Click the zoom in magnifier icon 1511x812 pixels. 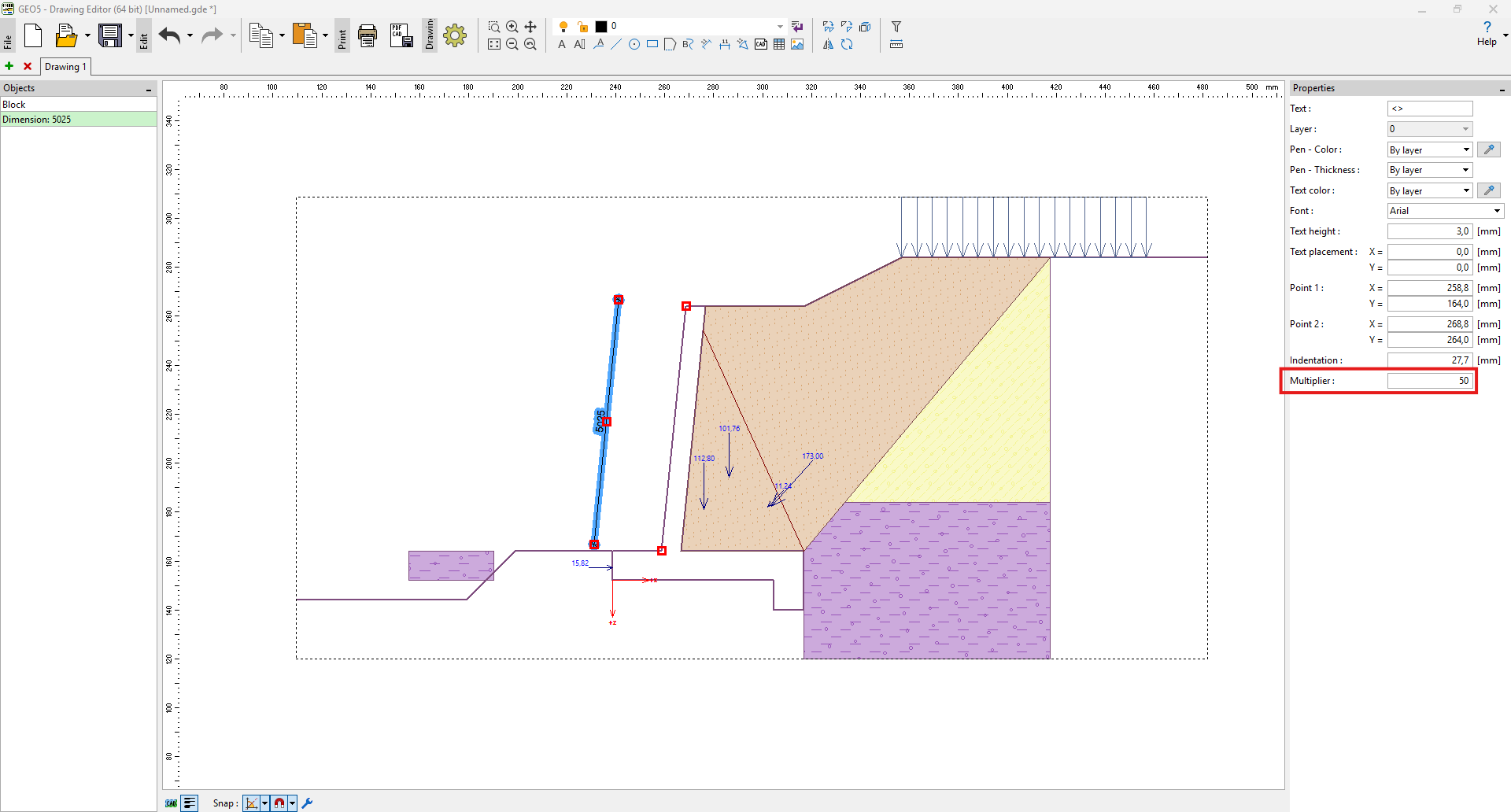512,27
